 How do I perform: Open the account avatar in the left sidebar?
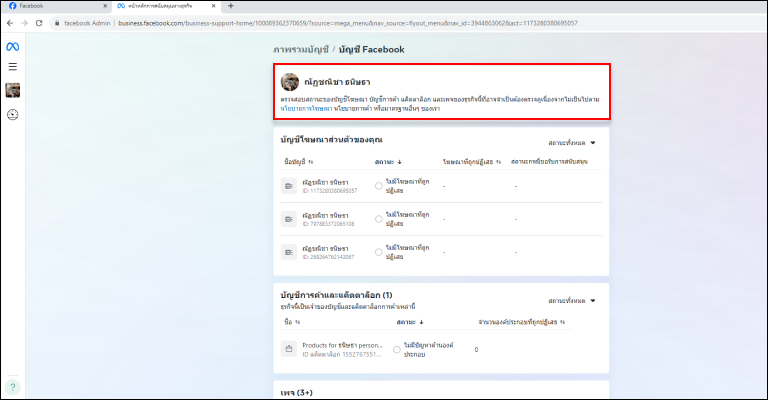coord(13,90)
